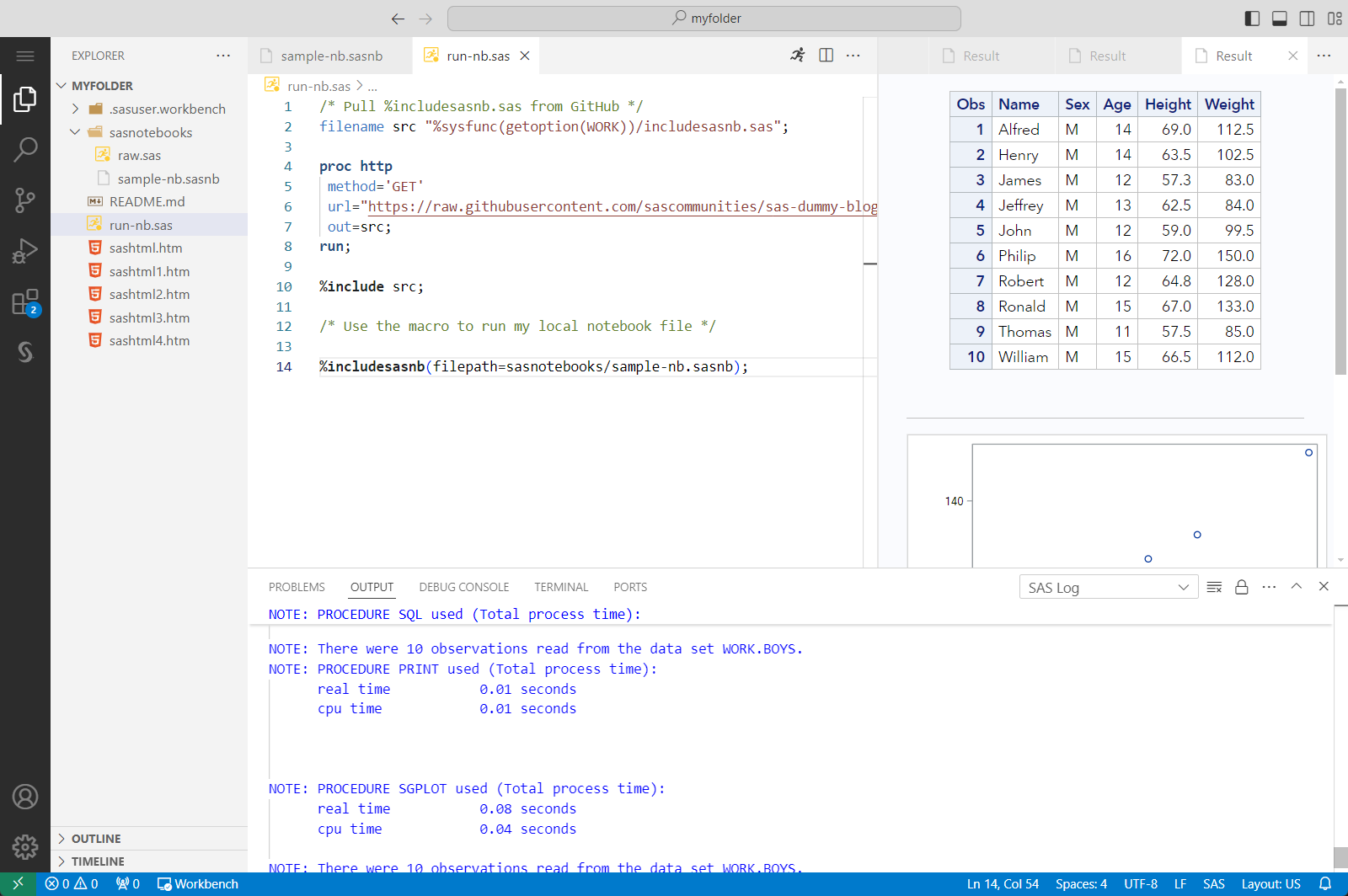Run the SAS program using the running-man icon

[797, 55]
